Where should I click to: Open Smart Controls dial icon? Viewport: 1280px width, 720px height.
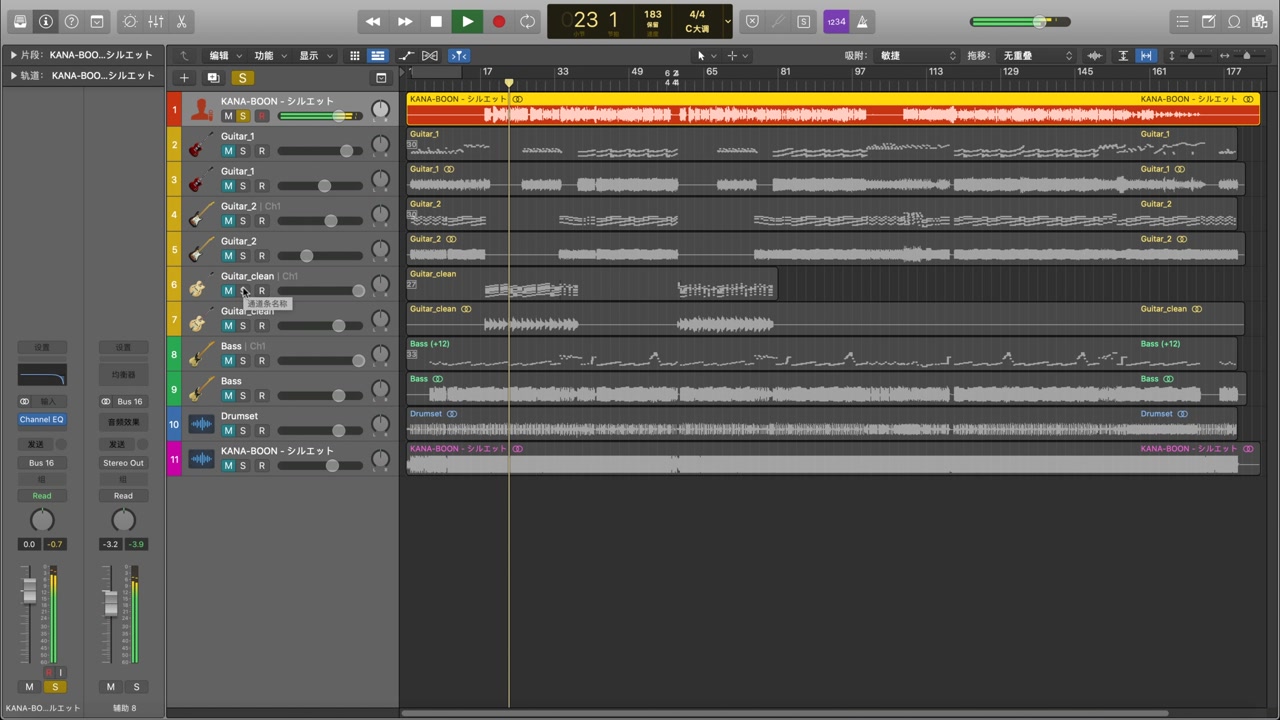click(130, 21)
